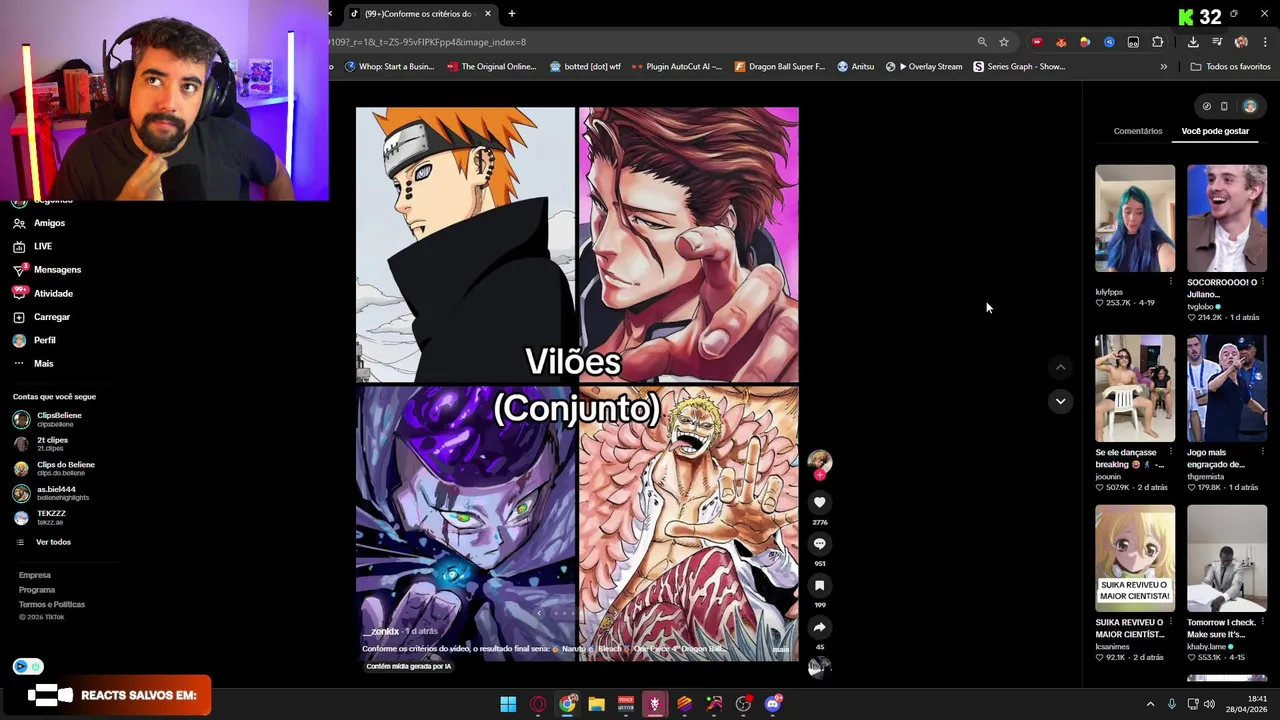Screen dimensions: 1280x720
Task: Open Atividade notifications in sidebar
Action: tap(43, 293)
